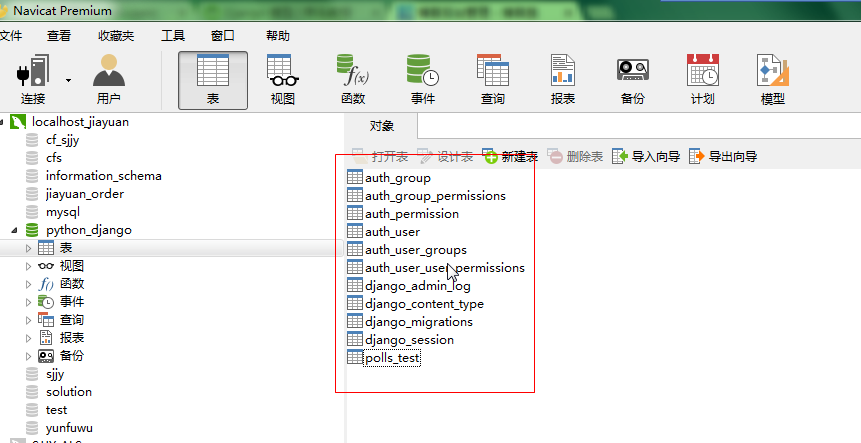861x443 pixels.
Task: Select the django_admin_log table
Action: coord(418,286)
